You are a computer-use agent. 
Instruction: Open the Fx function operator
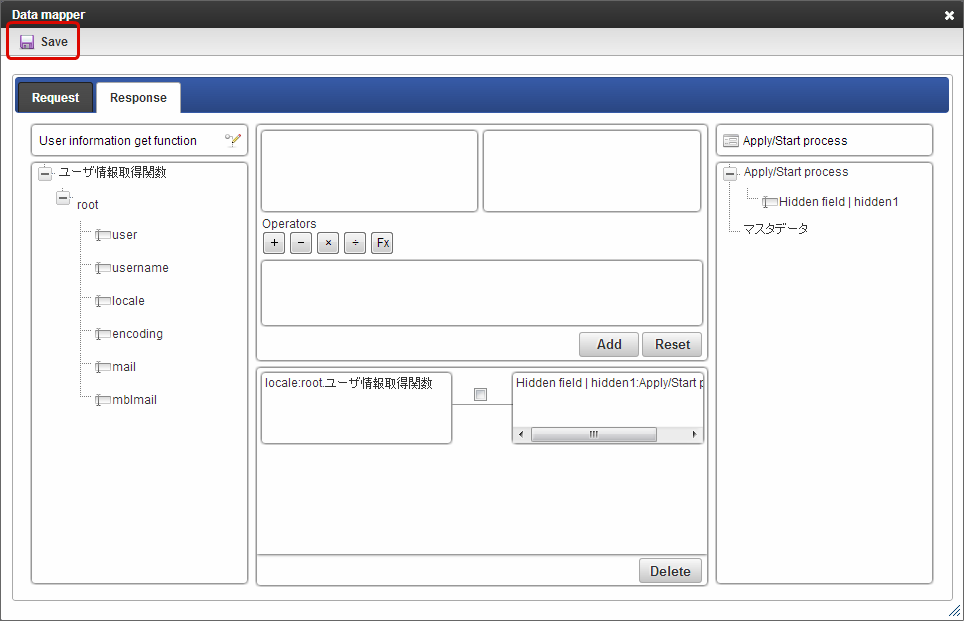click(382, 243)
